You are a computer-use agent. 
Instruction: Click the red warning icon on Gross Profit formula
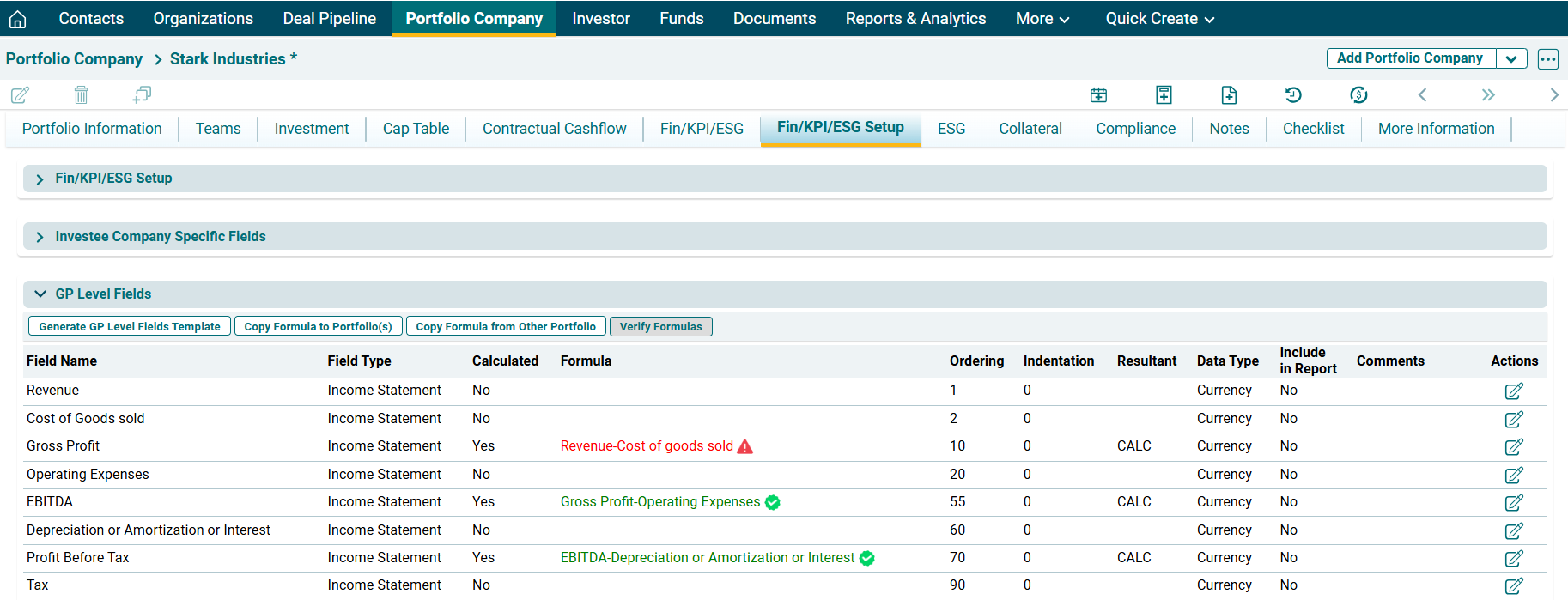(x=745, y=446)
